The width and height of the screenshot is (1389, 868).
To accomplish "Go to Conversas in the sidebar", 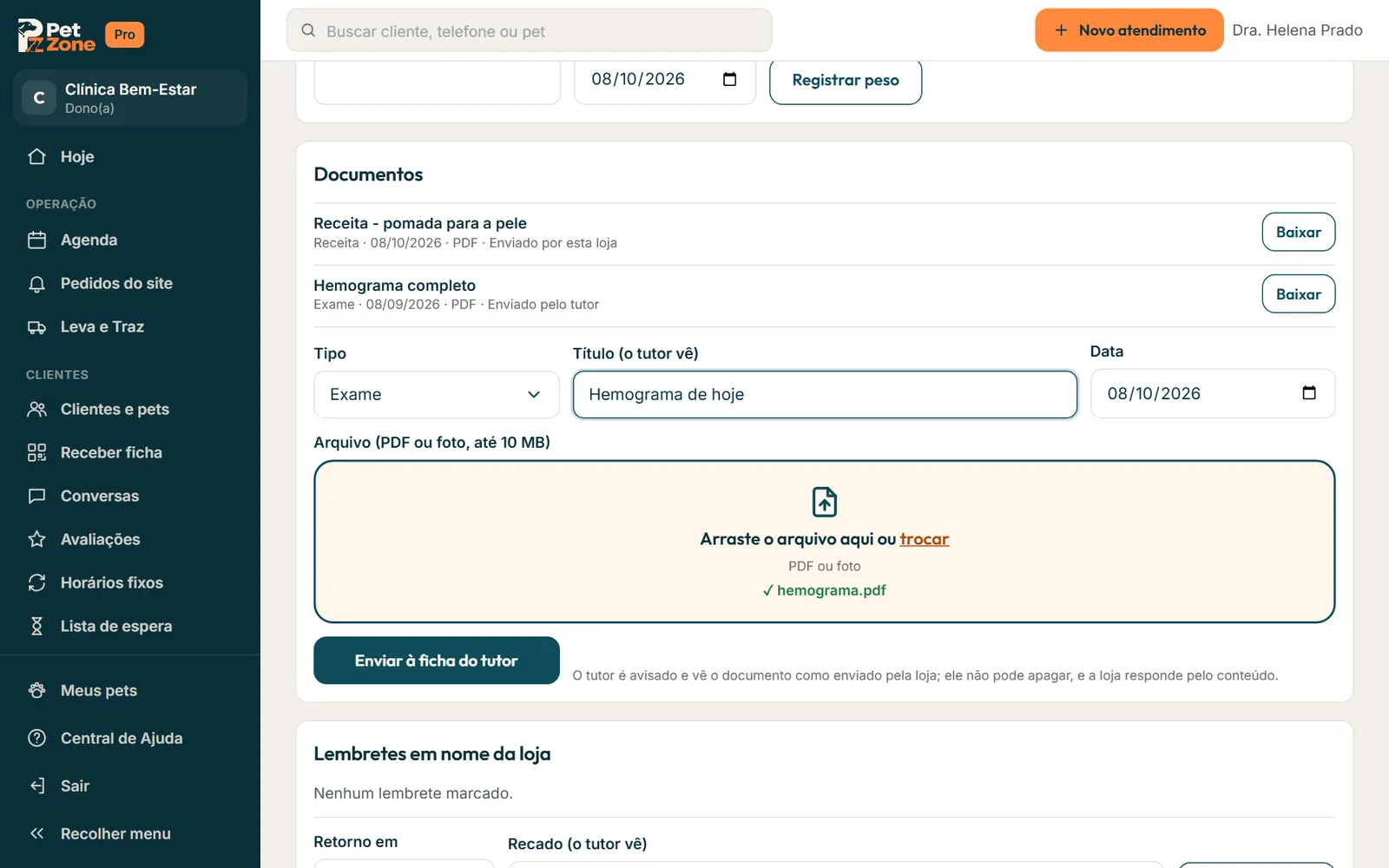I will (x=130, y=496).
